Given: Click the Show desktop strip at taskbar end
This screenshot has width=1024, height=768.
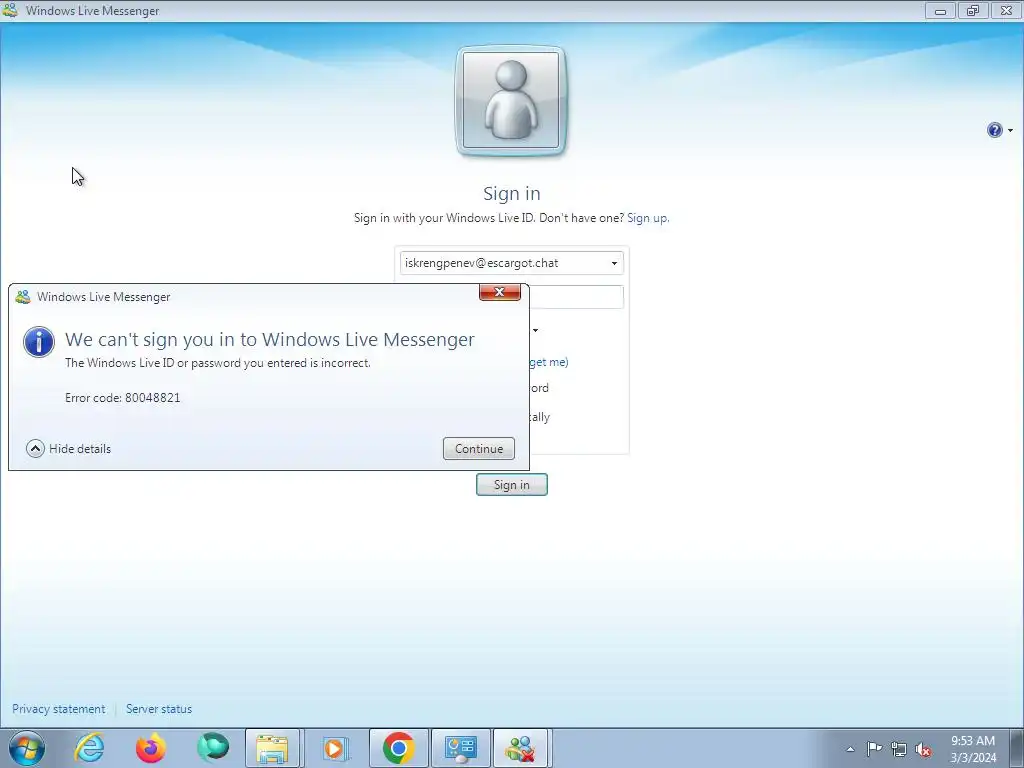Looking at the screenshot, I should pos(1017,748).
